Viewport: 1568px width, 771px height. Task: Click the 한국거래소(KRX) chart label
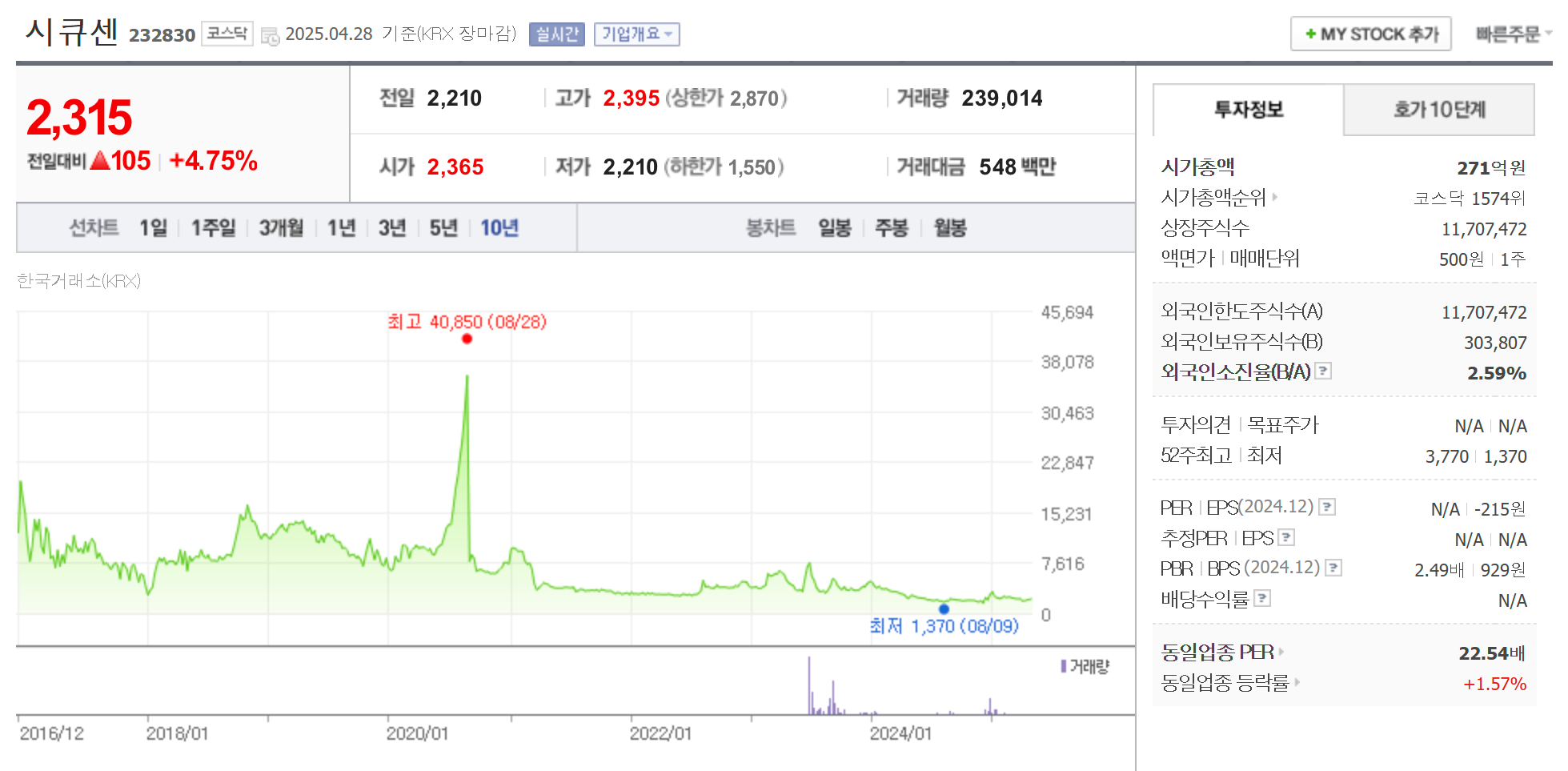click(78, 280)
